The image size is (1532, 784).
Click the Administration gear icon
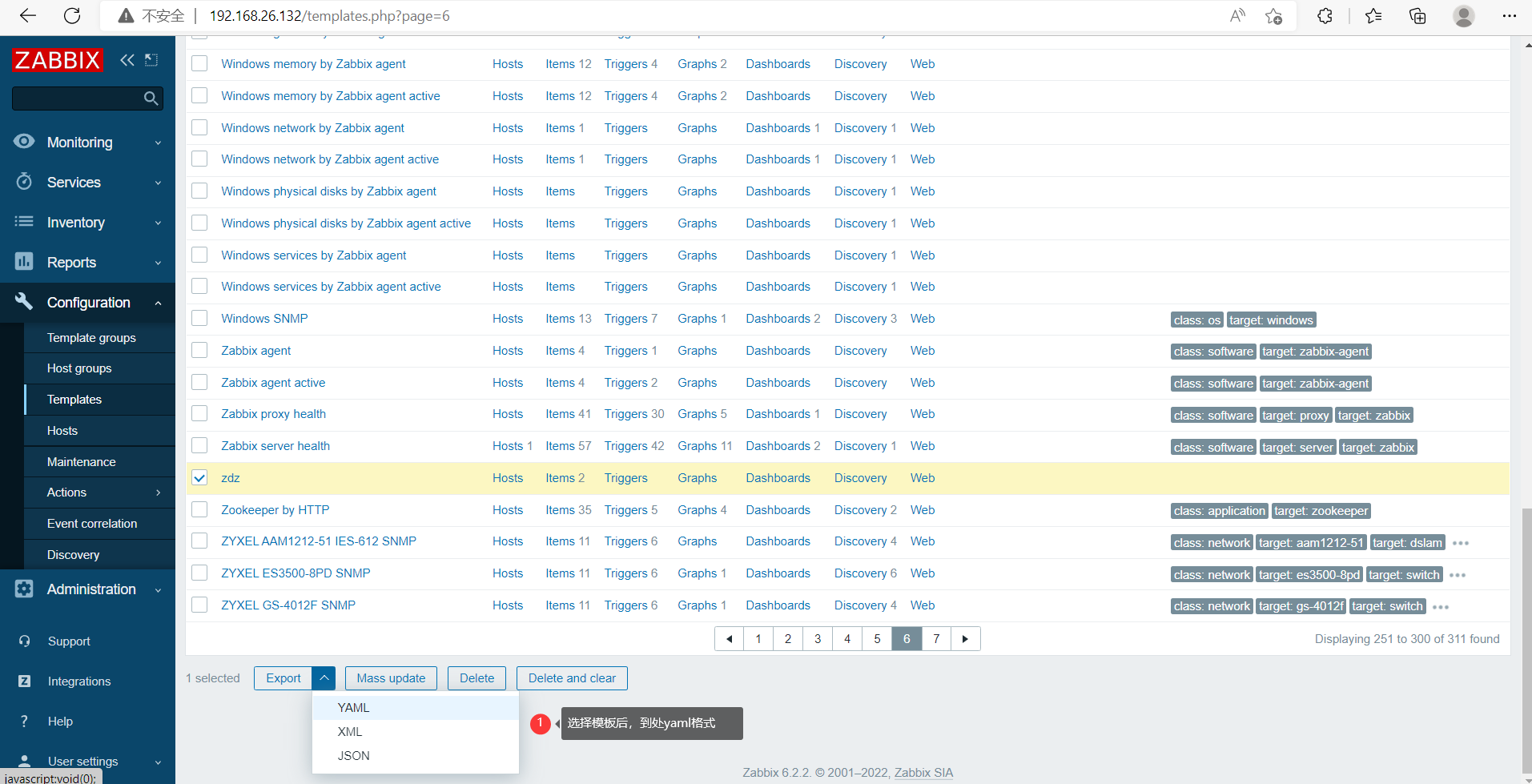24,589
